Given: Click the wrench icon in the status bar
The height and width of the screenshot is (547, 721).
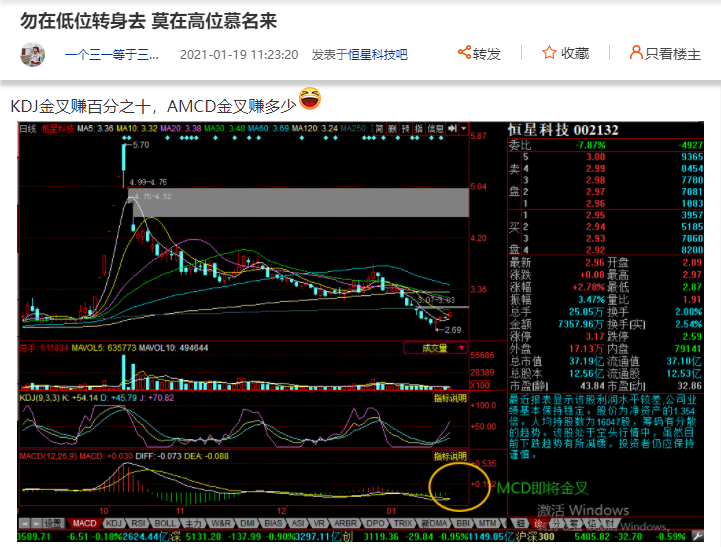Looking at the screenshot, I should pyautogui.click(x=698, y=536).
